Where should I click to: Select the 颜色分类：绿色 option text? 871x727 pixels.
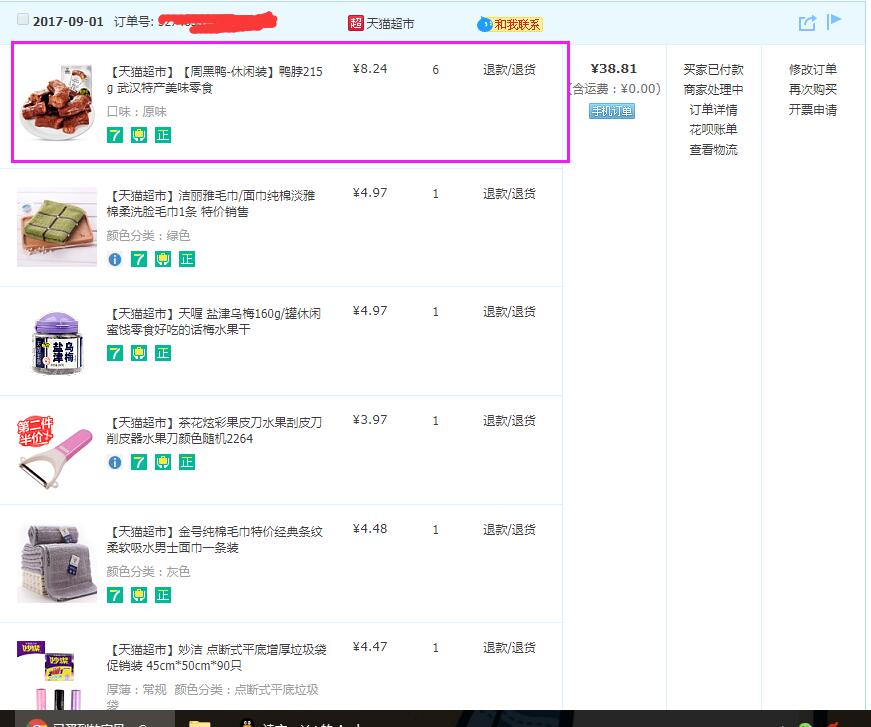coord(148,235)
